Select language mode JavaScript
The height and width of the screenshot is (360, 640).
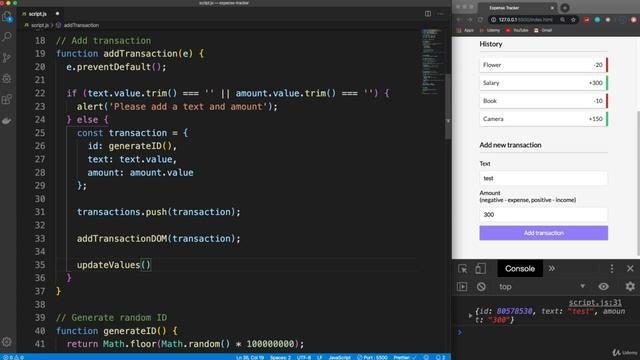[x=339, y=357]
